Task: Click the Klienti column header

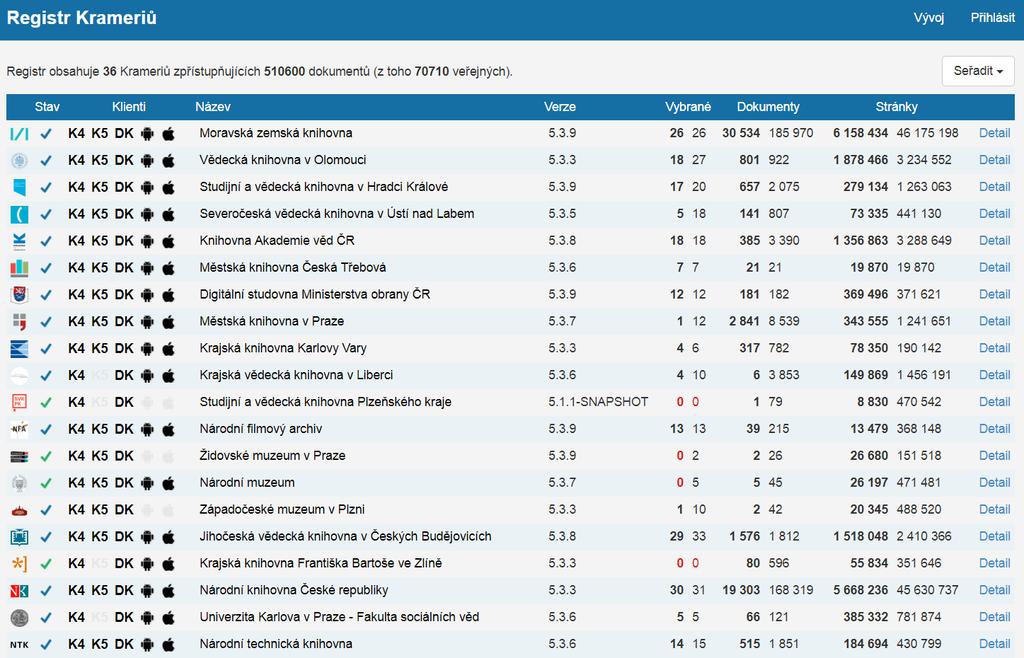Action: (129, 107)
